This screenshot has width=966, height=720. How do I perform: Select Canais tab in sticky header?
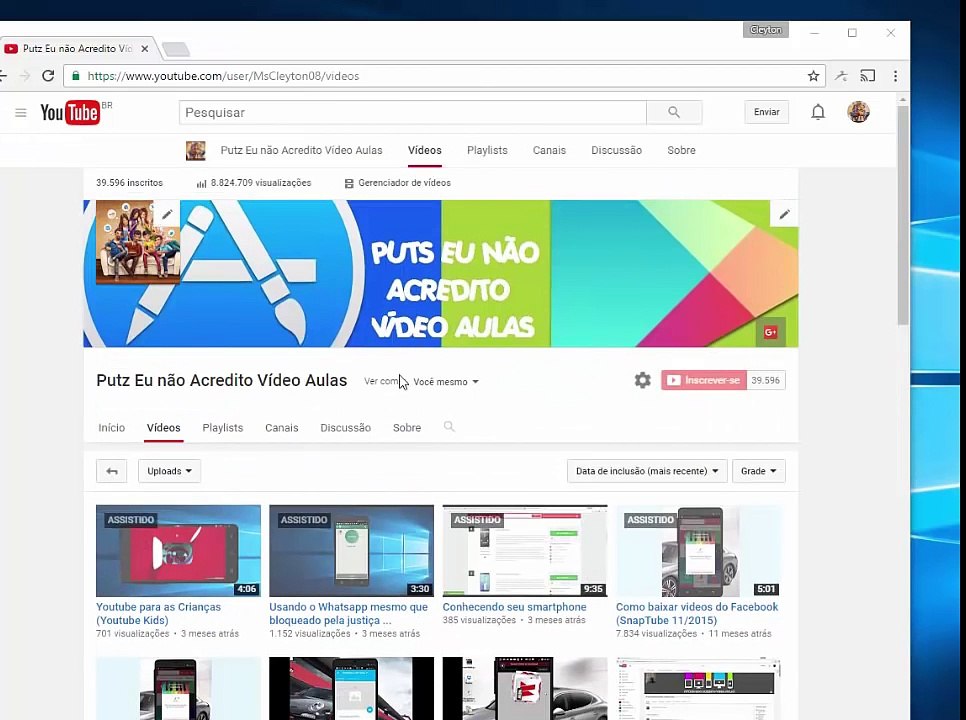[x=549, y=150]
